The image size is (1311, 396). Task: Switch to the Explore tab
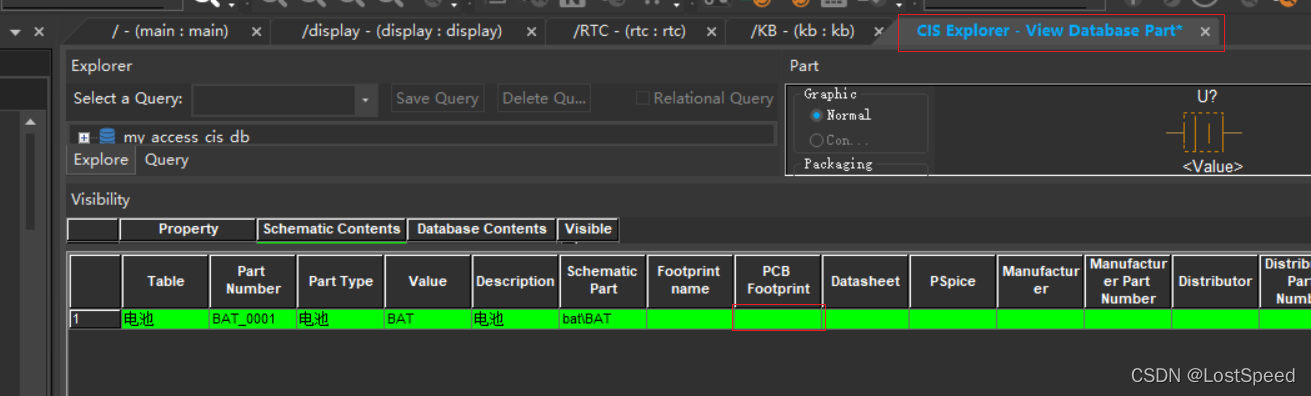101,160
